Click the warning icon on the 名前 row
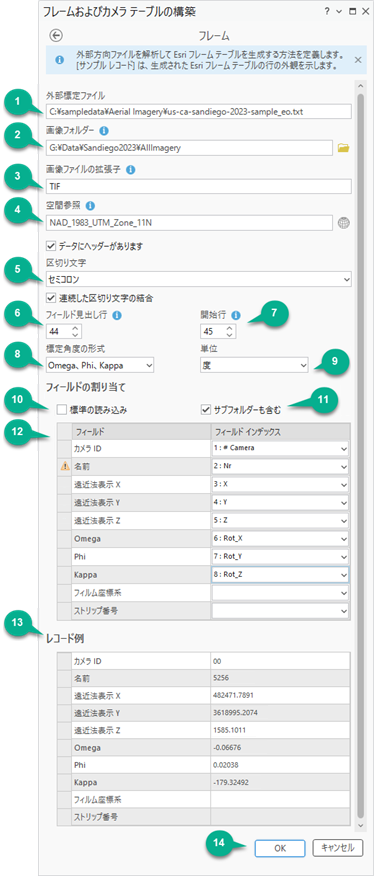 pos(64,466)
